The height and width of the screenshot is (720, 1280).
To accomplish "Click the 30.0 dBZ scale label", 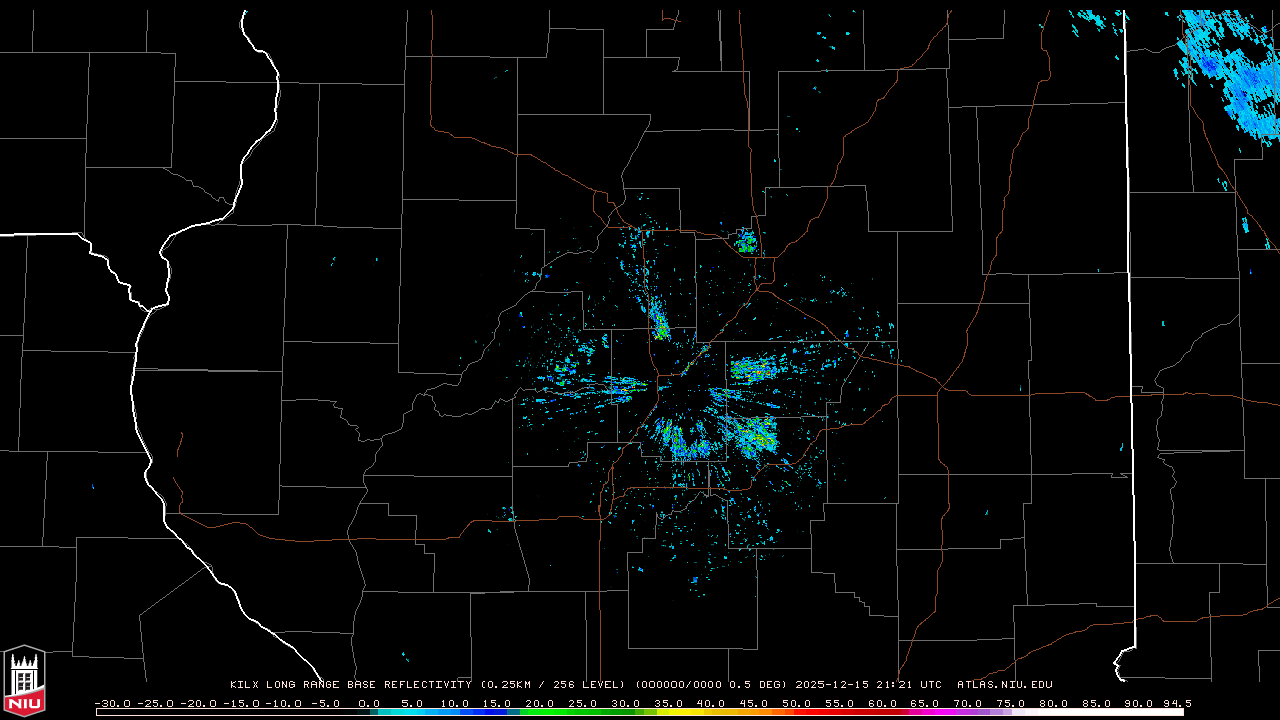I will point(626,703).
